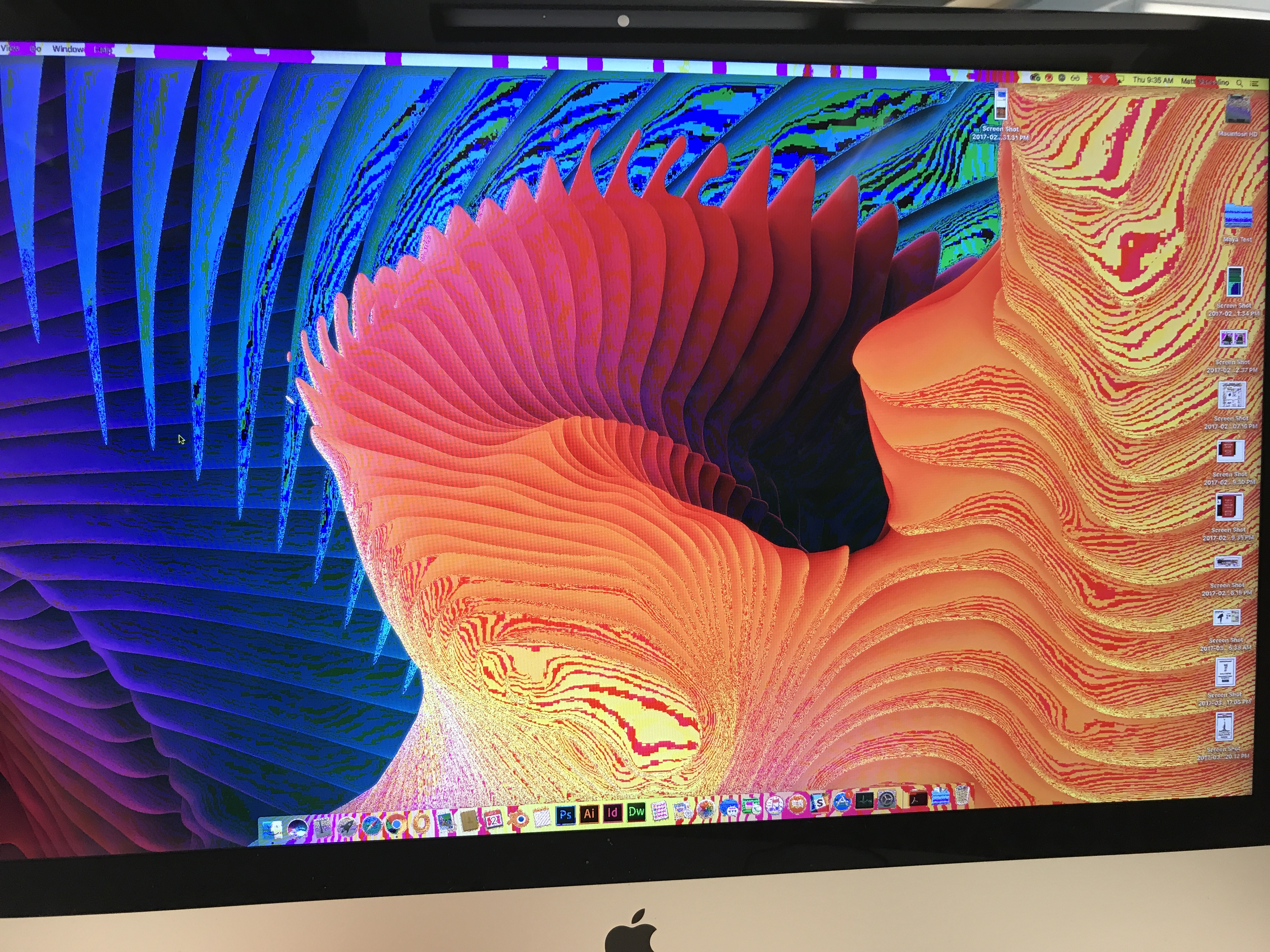Open iTunes music icon in Dock

click(775, 805)
